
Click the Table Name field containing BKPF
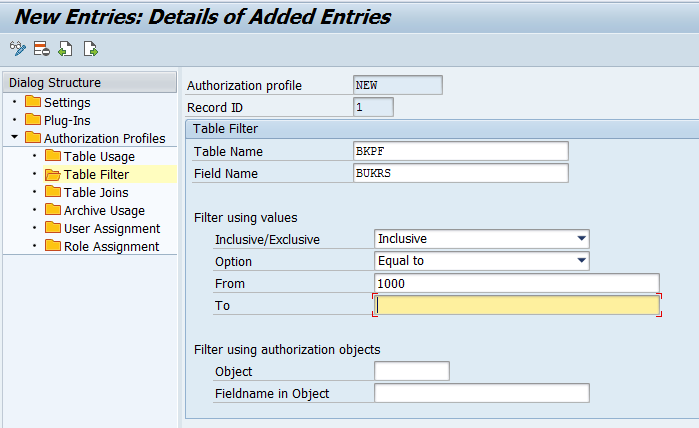click(461, 151)
